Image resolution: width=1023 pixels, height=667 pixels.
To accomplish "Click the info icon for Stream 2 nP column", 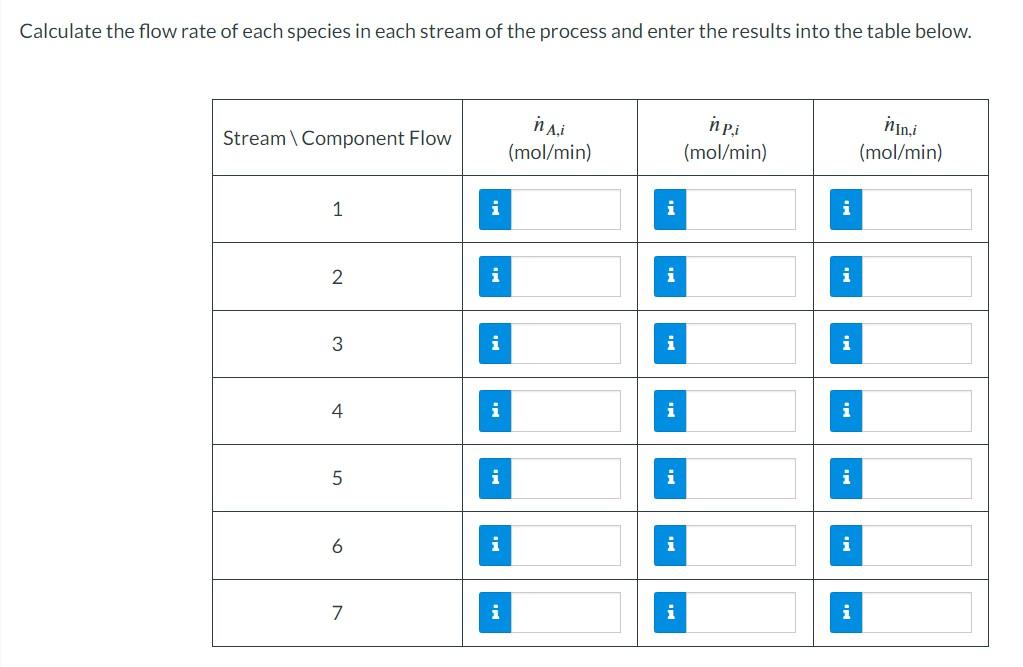I will (x=669, y=276).
